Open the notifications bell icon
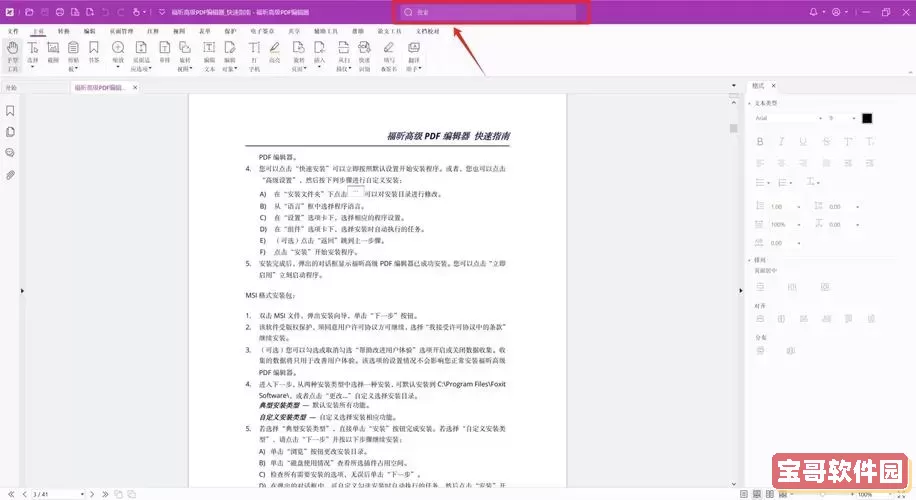The width and height of the screenshot is (916, 500). (813, 12)
